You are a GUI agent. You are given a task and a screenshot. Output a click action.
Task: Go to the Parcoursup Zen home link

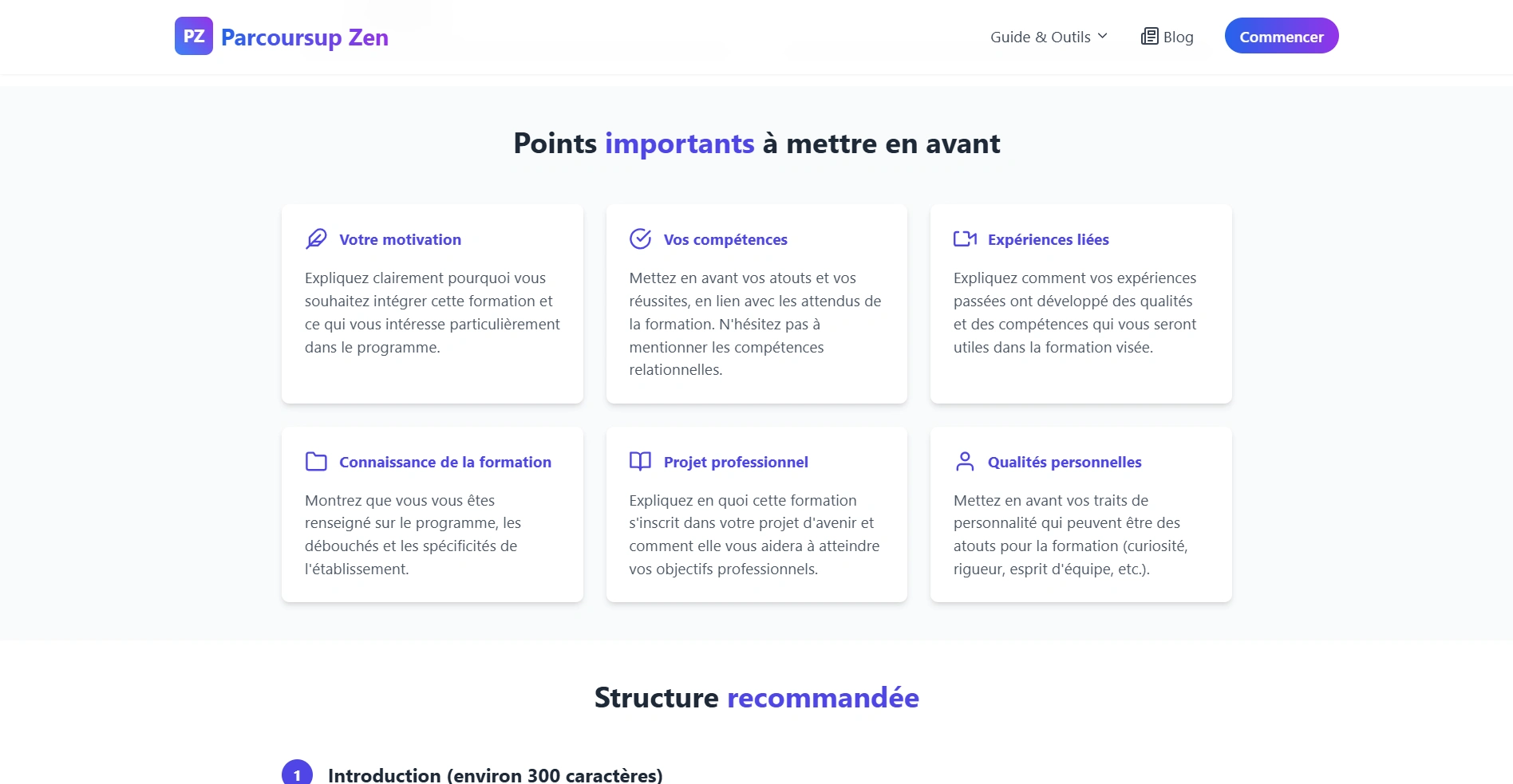(282, 37)
